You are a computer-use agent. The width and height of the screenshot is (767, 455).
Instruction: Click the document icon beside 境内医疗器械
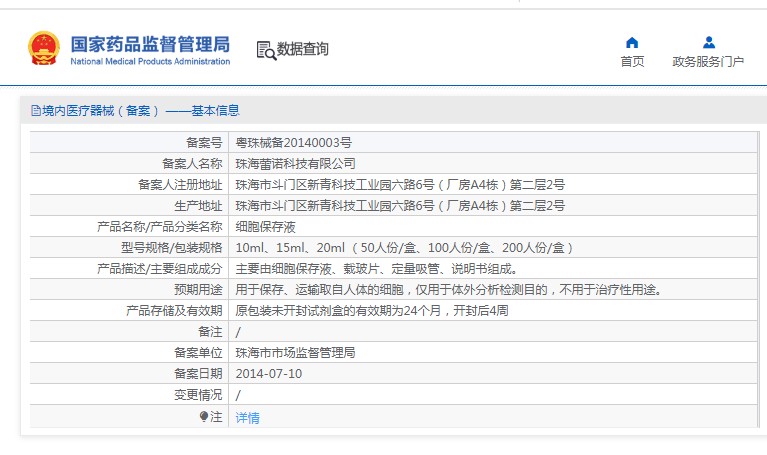(x=36, y=111)
